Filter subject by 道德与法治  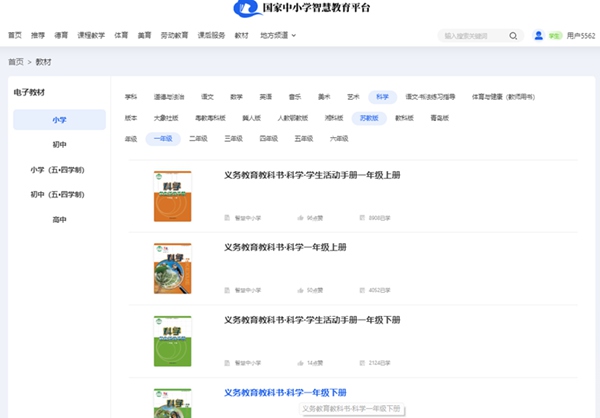tap(169, 97)
